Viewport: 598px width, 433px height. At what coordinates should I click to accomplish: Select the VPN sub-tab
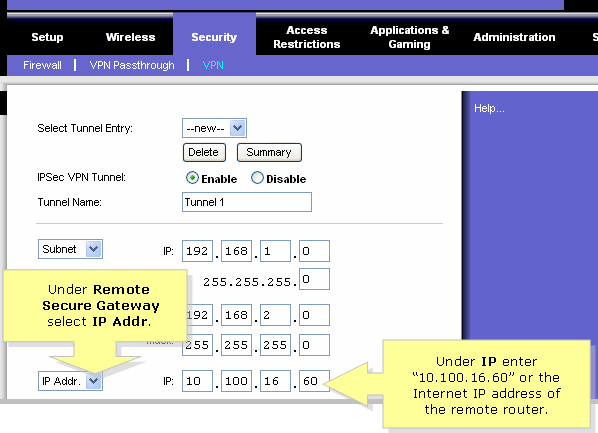click(x=213, y=65)
